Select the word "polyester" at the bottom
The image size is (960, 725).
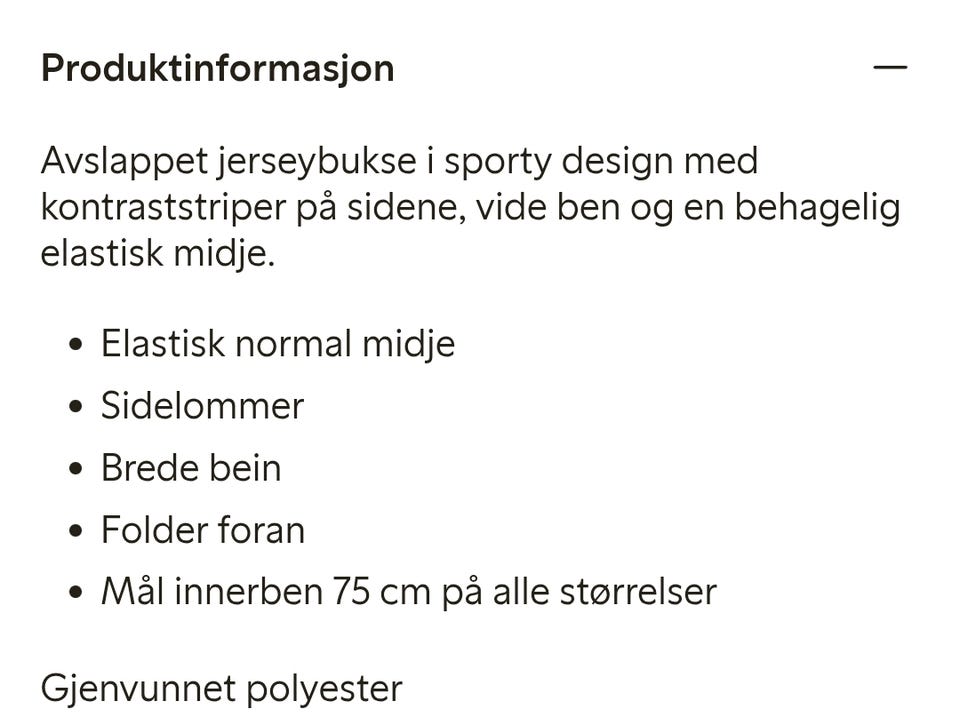click(324, 690)
